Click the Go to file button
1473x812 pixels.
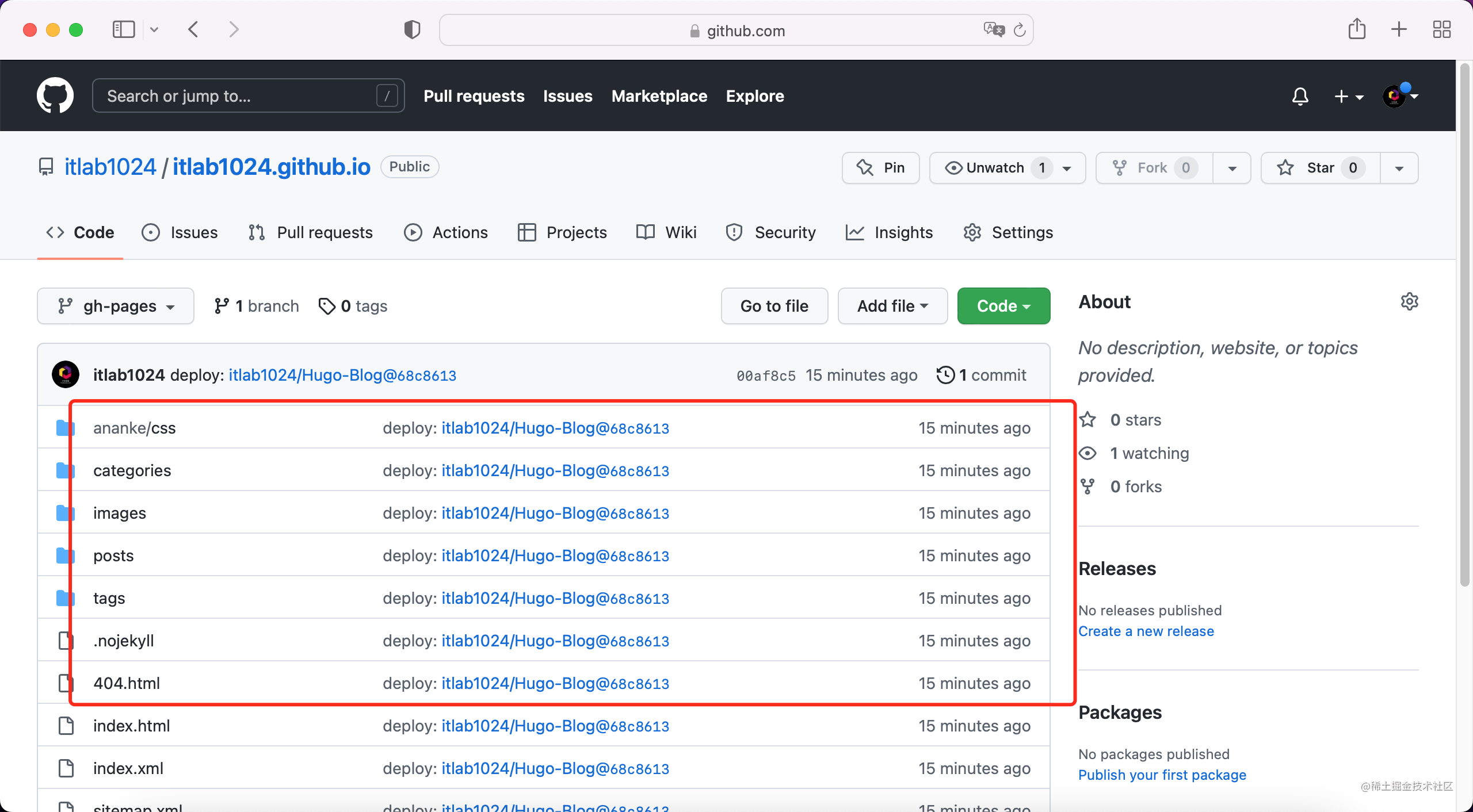click(x=774, y=306)
